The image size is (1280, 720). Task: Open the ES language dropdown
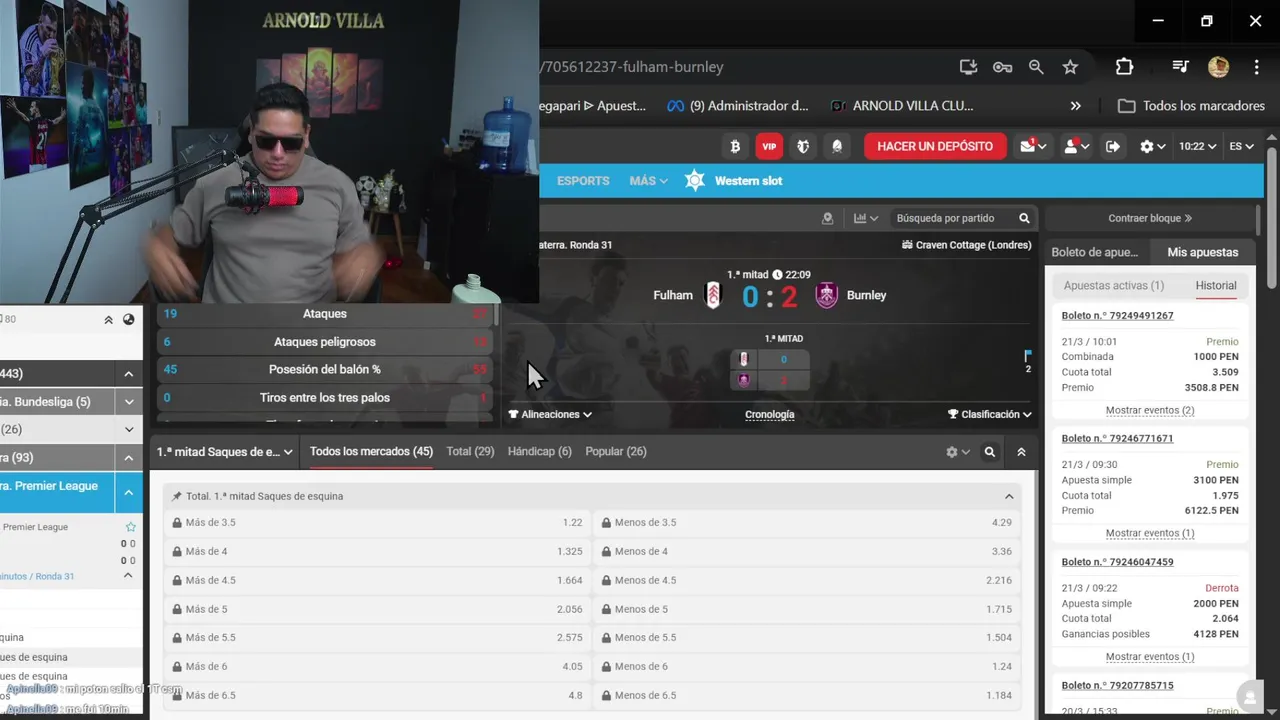tap(1241, 146)
